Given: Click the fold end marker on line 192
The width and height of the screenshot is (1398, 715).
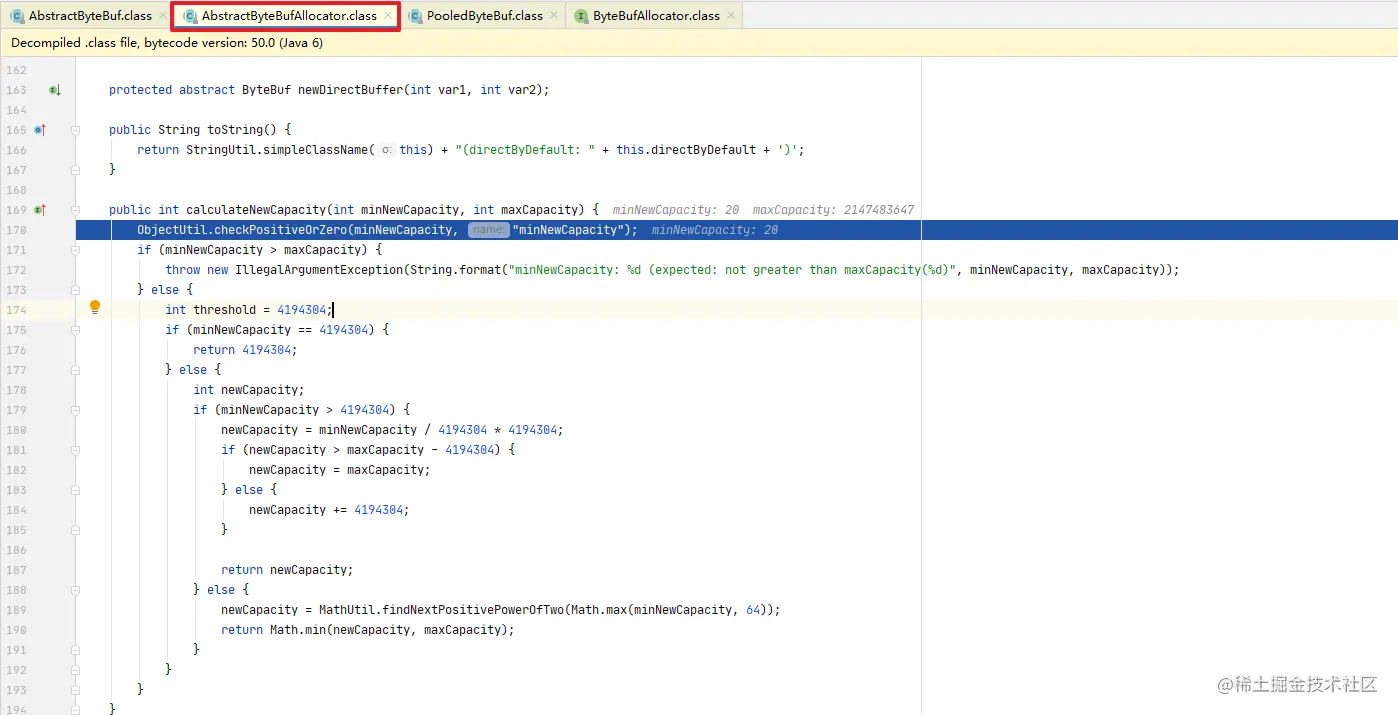Looking at the screenshot, I should click(76, 670).
